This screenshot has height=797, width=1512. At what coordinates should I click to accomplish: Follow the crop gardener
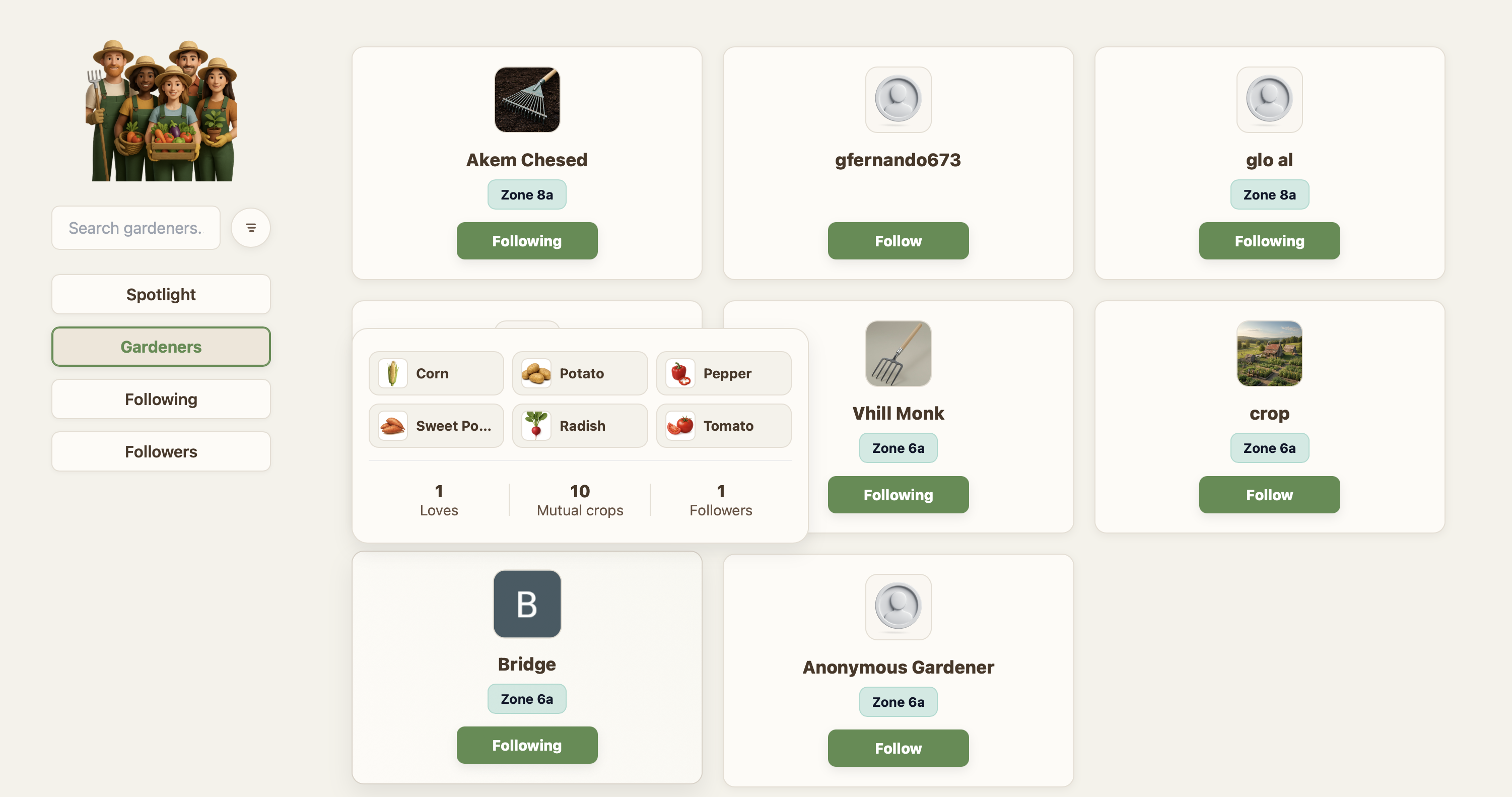pos(1269,495)
